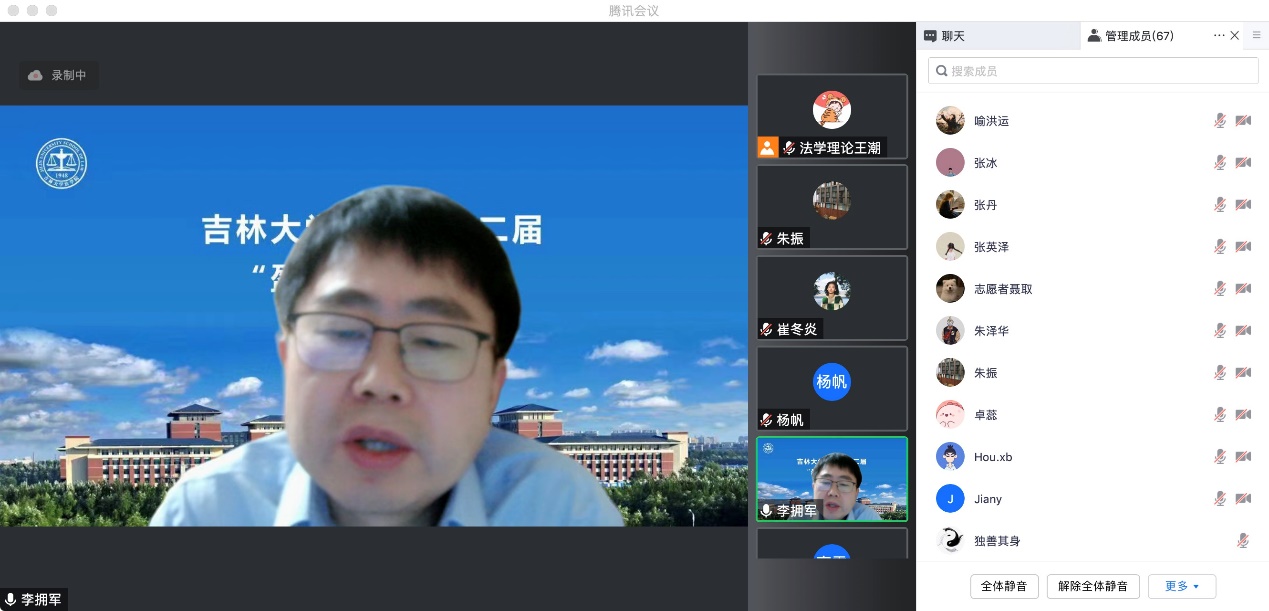This screenshot has height=611, width=1269.
Task: Expand the 更多 dropdown
Action: (x=1182, y=586)
